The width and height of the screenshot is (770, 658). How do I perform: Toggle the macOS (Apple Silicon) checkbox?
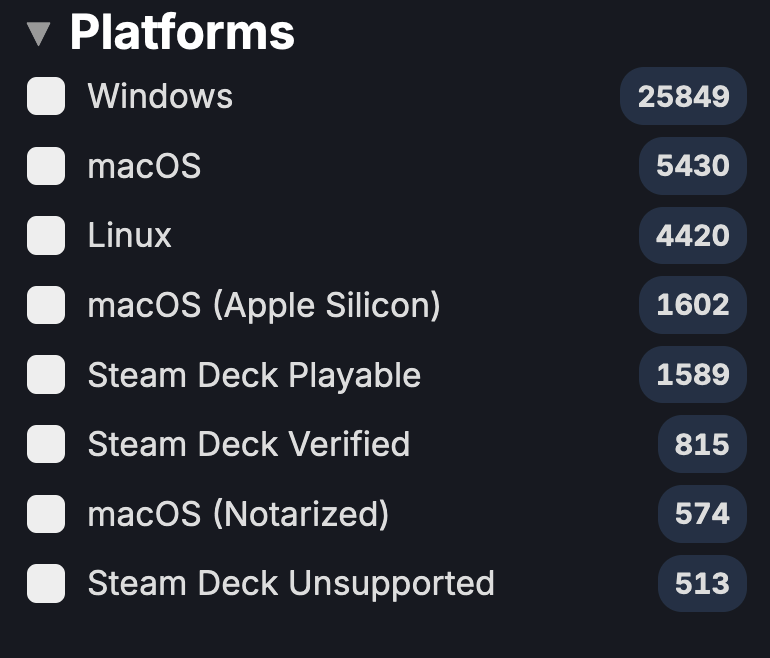pyautogui.click(x=46, y=305)
